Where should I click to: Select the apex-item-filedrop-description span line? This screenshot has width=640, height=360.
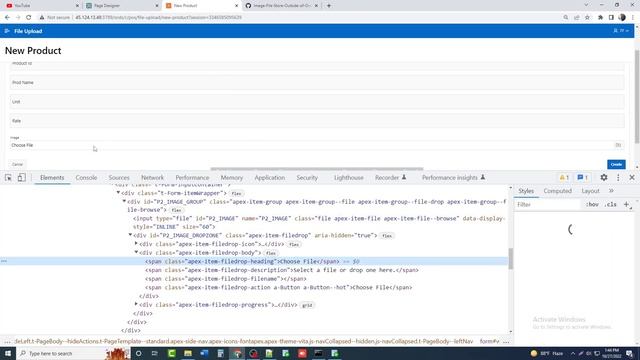282,270
